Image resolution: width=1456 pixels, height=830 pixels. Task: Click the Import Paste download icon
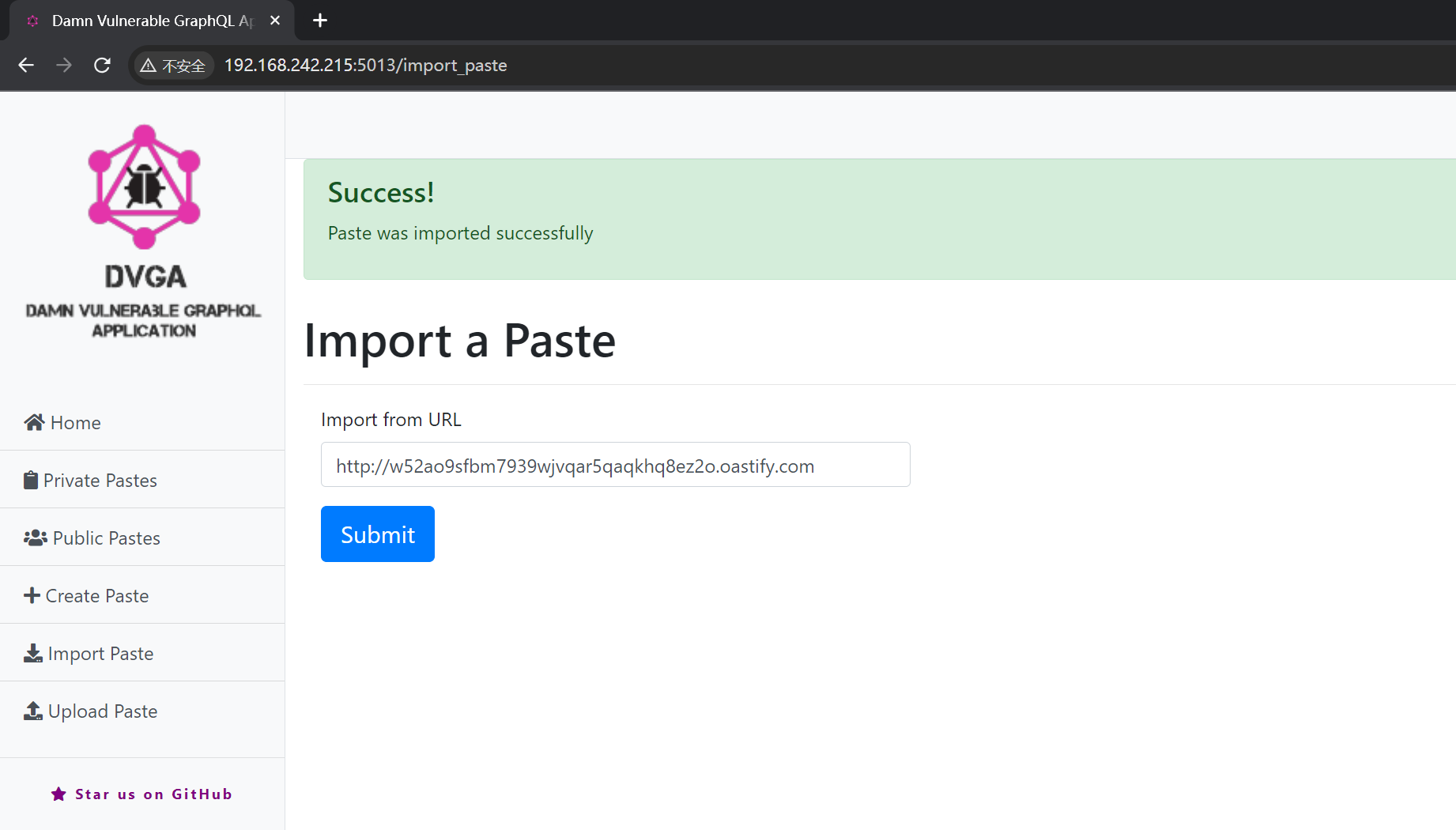[x=33, y=654]
